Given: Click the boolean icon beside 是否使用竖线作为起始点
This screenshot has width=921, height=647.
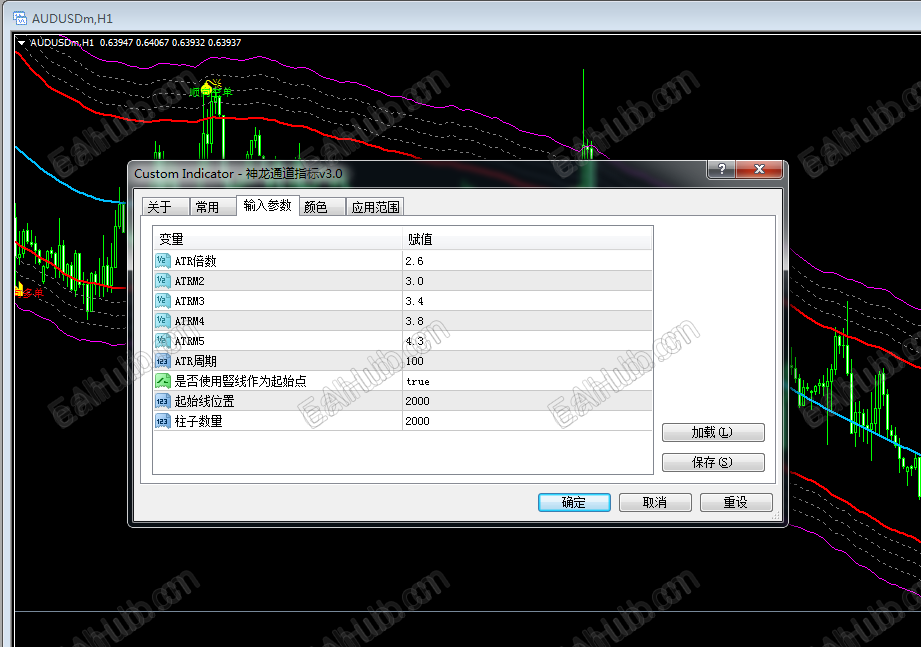Looking at the screenshot, I should point(163,380).
